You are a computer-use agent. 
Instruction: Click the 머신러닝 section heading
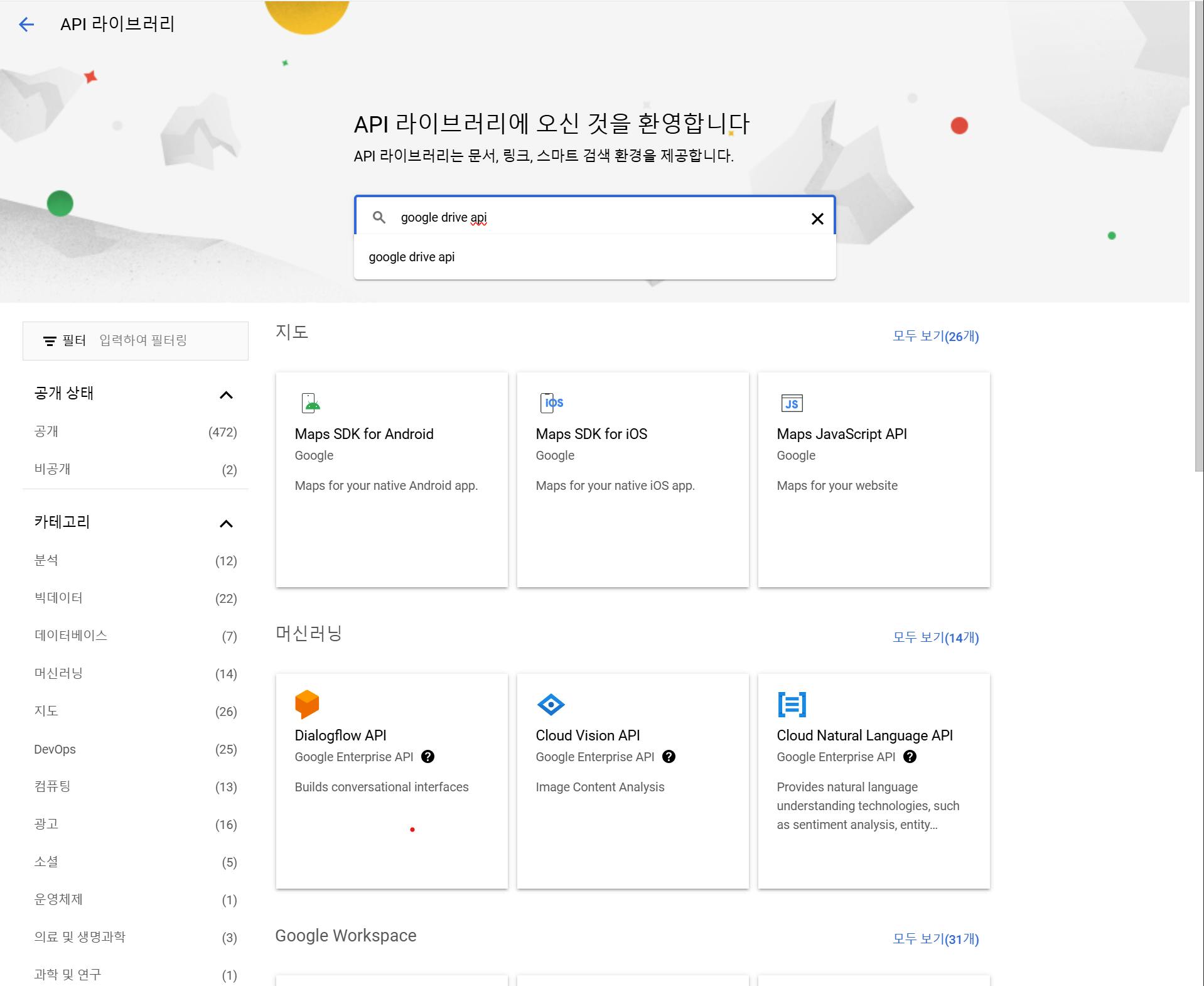[x=309, y=633]
